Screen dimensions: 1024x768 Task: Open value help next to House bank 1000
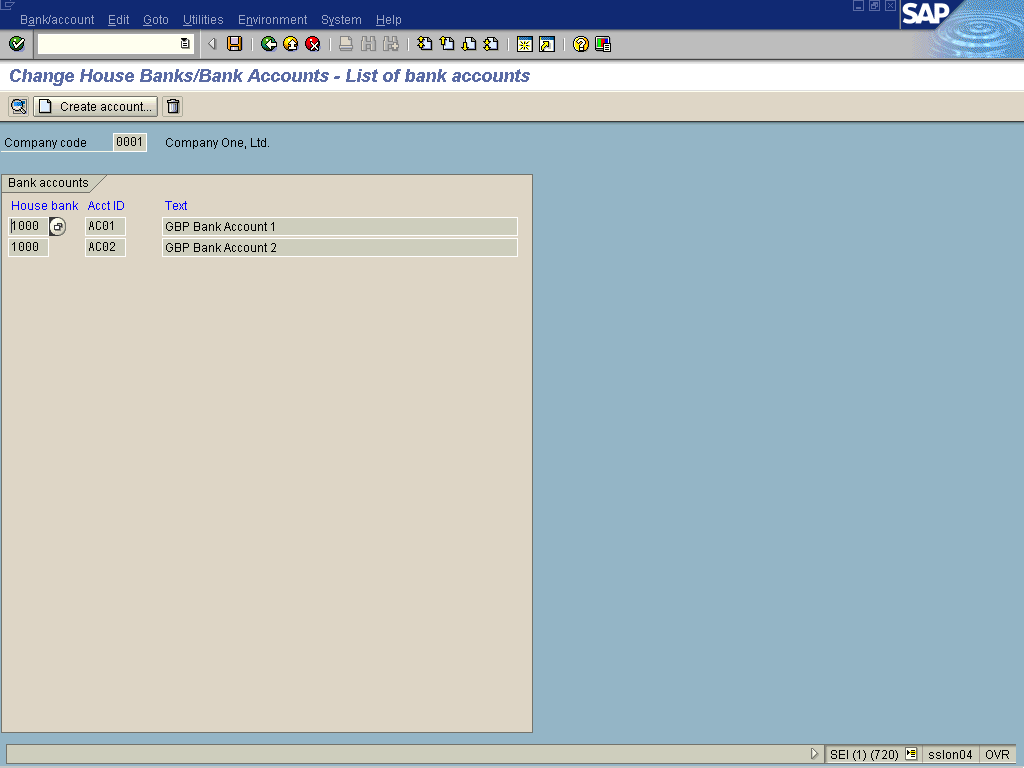[57, 227]
